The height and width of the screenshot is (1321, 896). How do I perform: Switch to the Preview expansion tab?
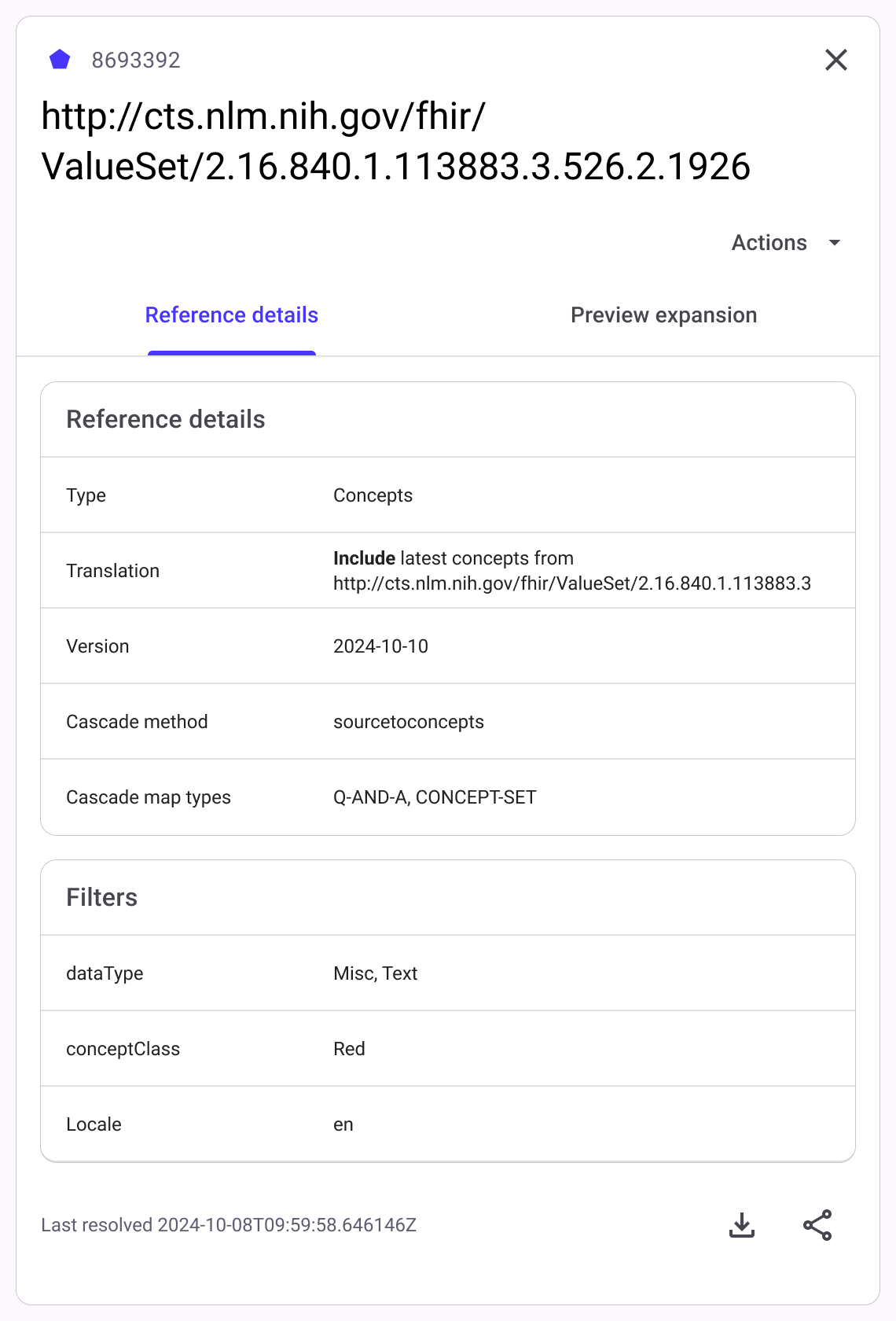pyautogui.click(x=663, y=315)
